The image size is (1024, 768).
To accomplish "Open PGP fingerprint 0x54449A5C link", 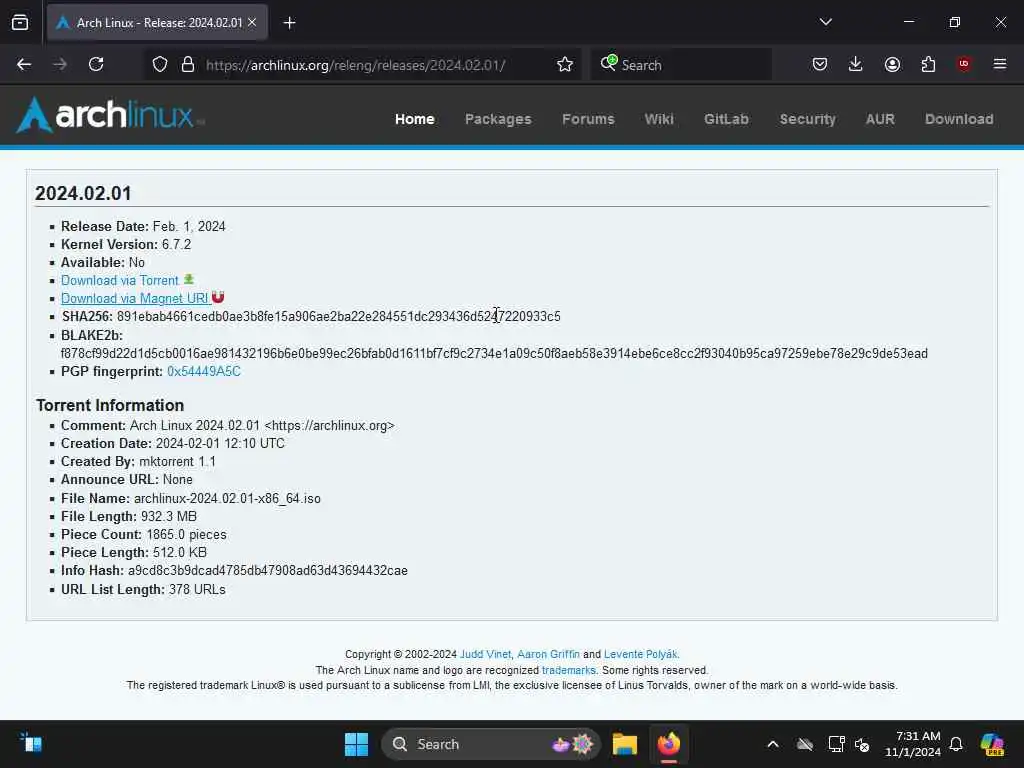I will click(x=204, y=372).
